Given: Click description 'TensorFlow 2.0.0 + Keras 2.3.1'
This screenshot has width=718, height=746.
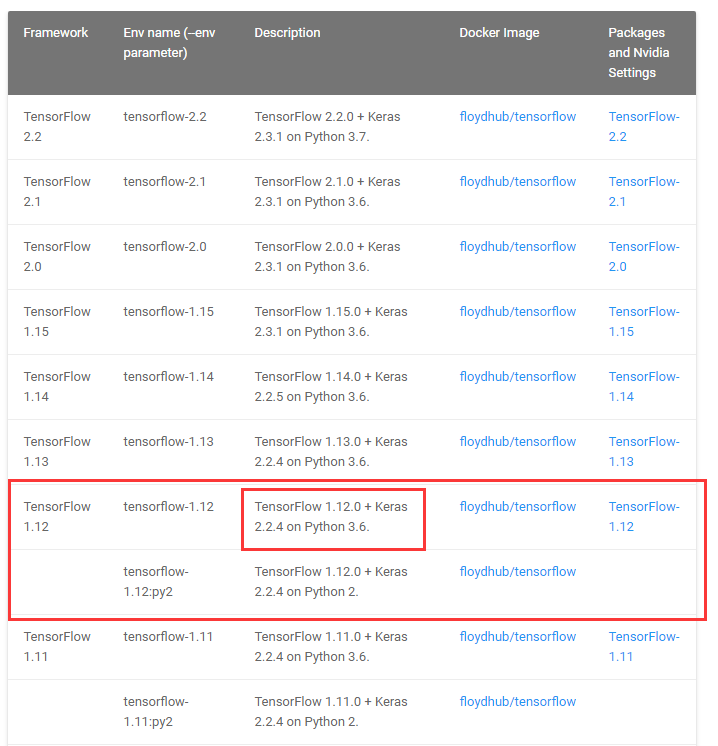Looking at the screenshot, I should pyautogui.click(x=327, y=256).
